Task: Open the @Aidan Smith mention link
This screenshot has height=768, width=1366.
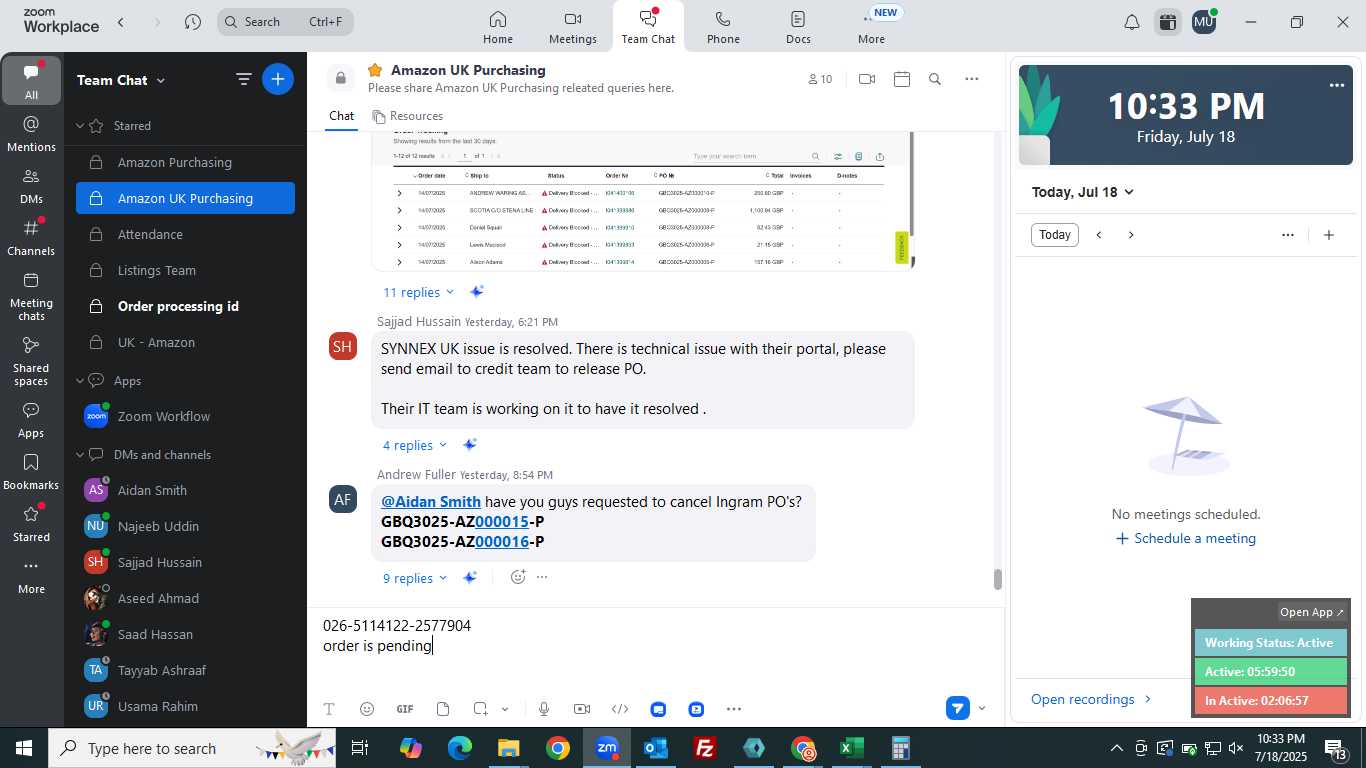Action: (431, 501)
